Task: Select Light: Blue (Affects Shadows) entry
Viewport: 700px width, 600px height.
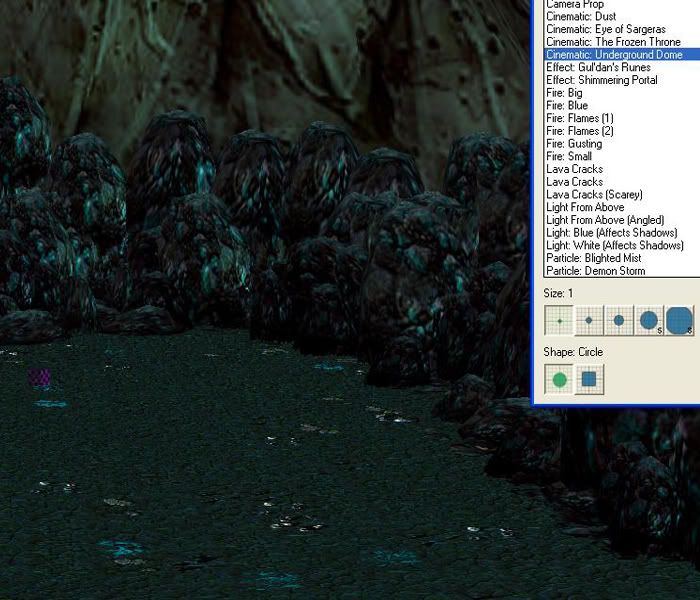Action: click(612, 233)
